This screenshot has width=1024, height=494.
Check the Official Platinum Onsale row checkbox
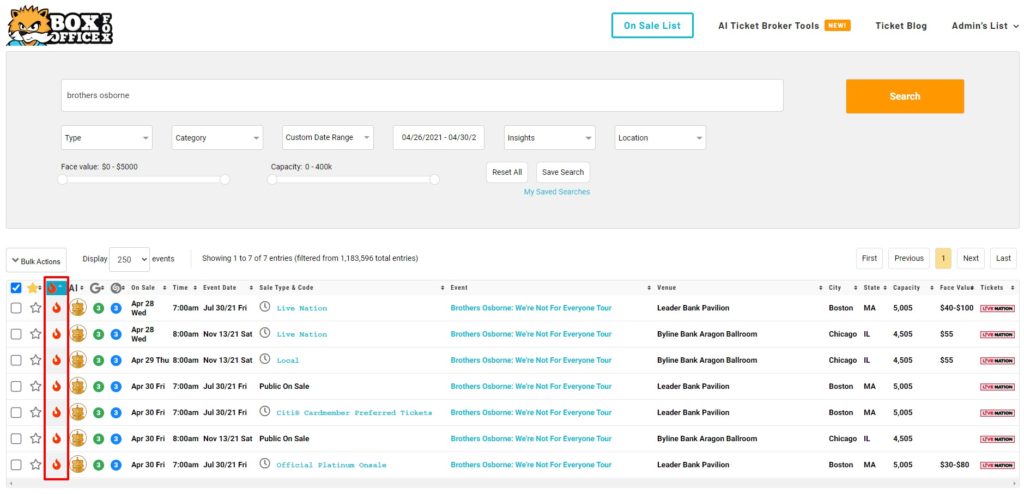(16, 464)
